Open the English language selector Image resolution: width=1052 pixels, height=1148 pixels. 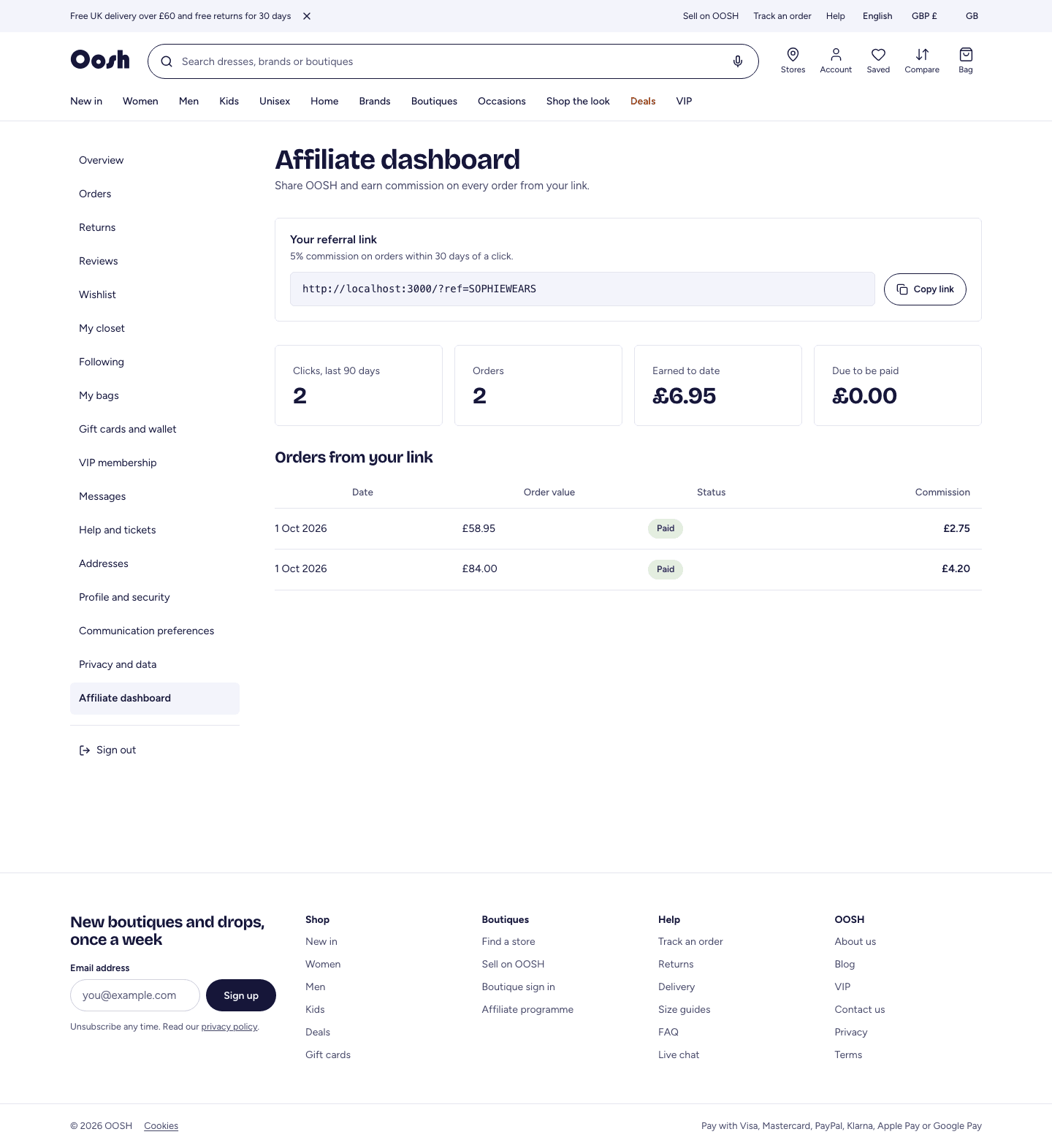click(877, 16)
